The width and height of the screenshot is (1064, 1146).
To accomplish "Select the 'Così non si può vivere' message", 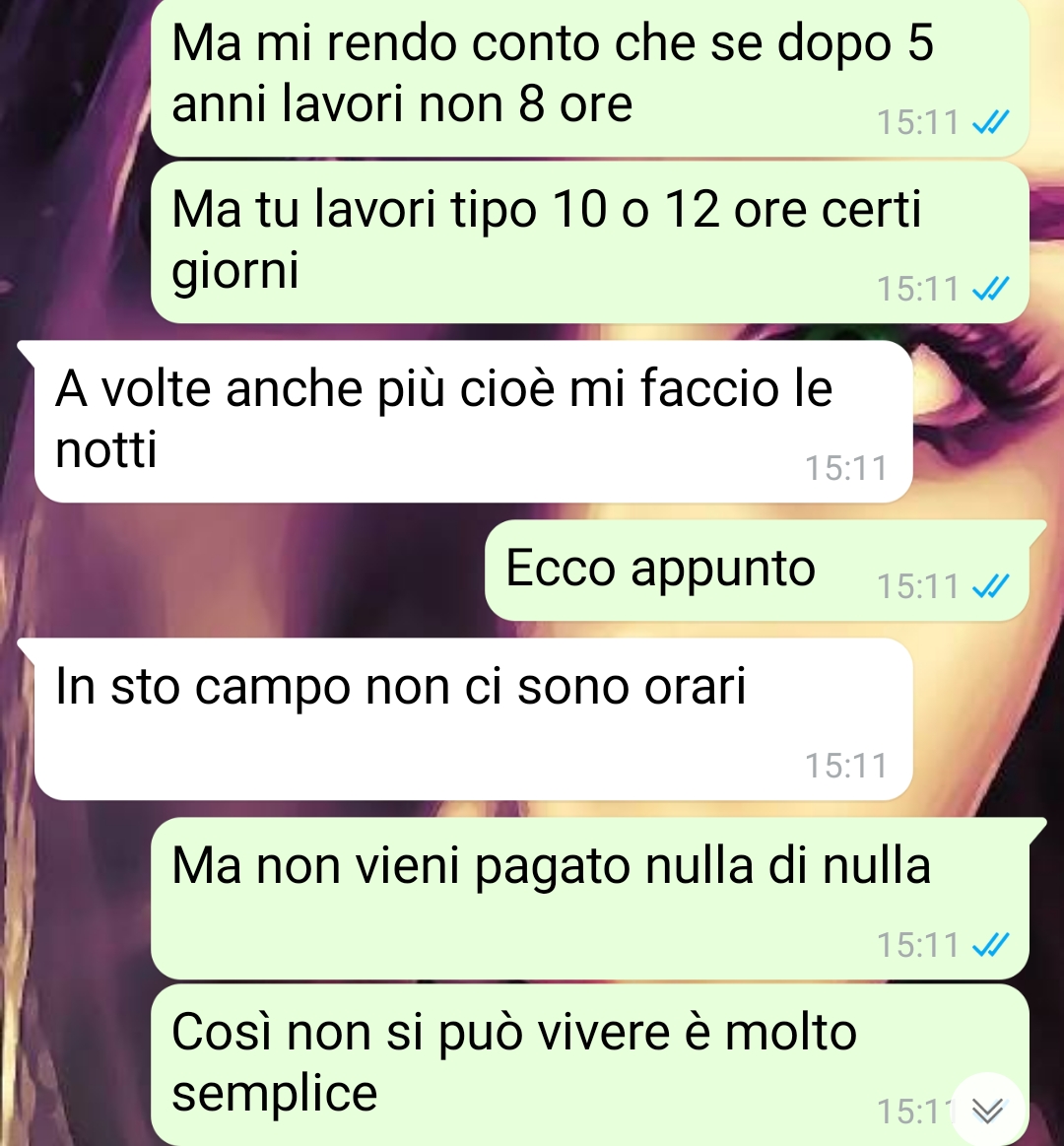I will [590, 1065].
